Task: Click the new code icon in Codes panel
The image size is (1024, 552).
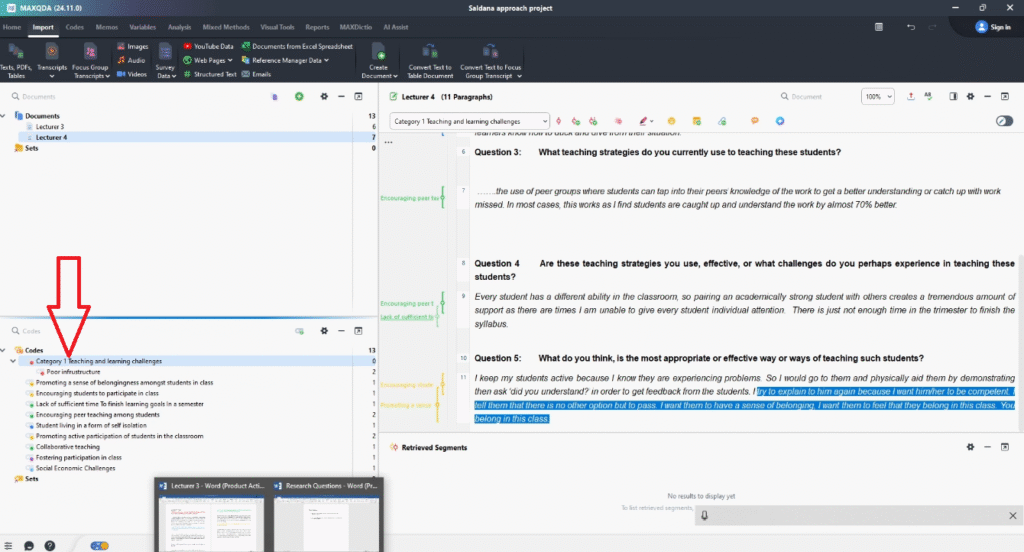Action: coord(299,330)
